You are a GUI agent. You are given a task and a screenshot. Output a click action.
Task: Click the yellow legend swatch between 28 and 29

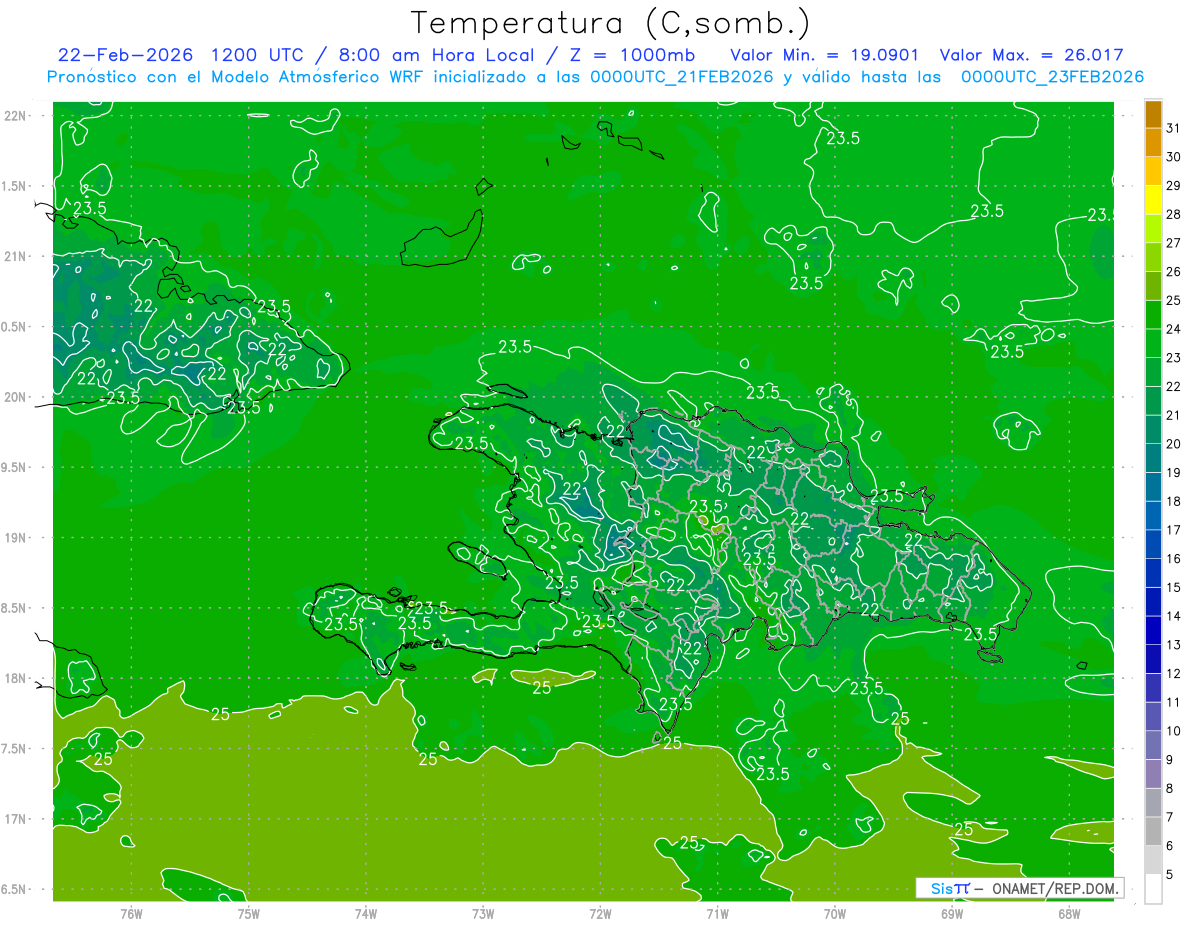point(1153,199)
